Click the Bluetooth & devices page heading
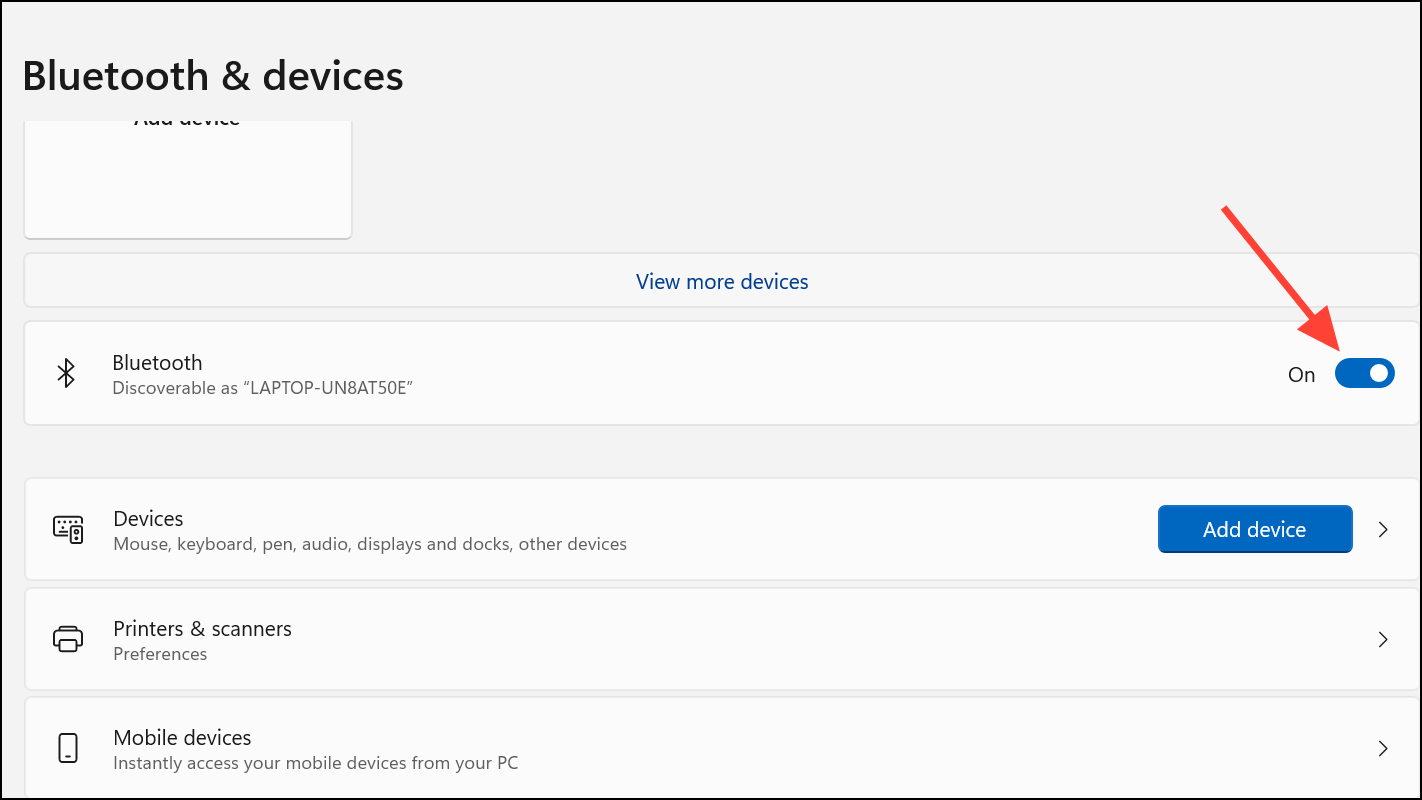Image resolution: width=1422 pixels, height=800 pixels. click(x=213, y=76)
